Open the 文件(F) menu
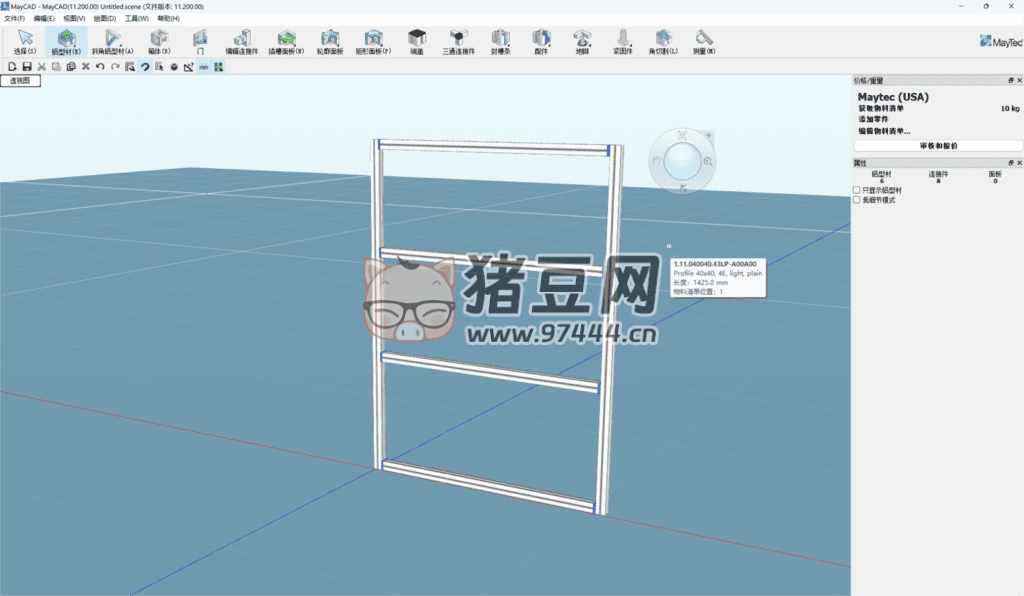The image size is (1024, 596). pos(14,18)
